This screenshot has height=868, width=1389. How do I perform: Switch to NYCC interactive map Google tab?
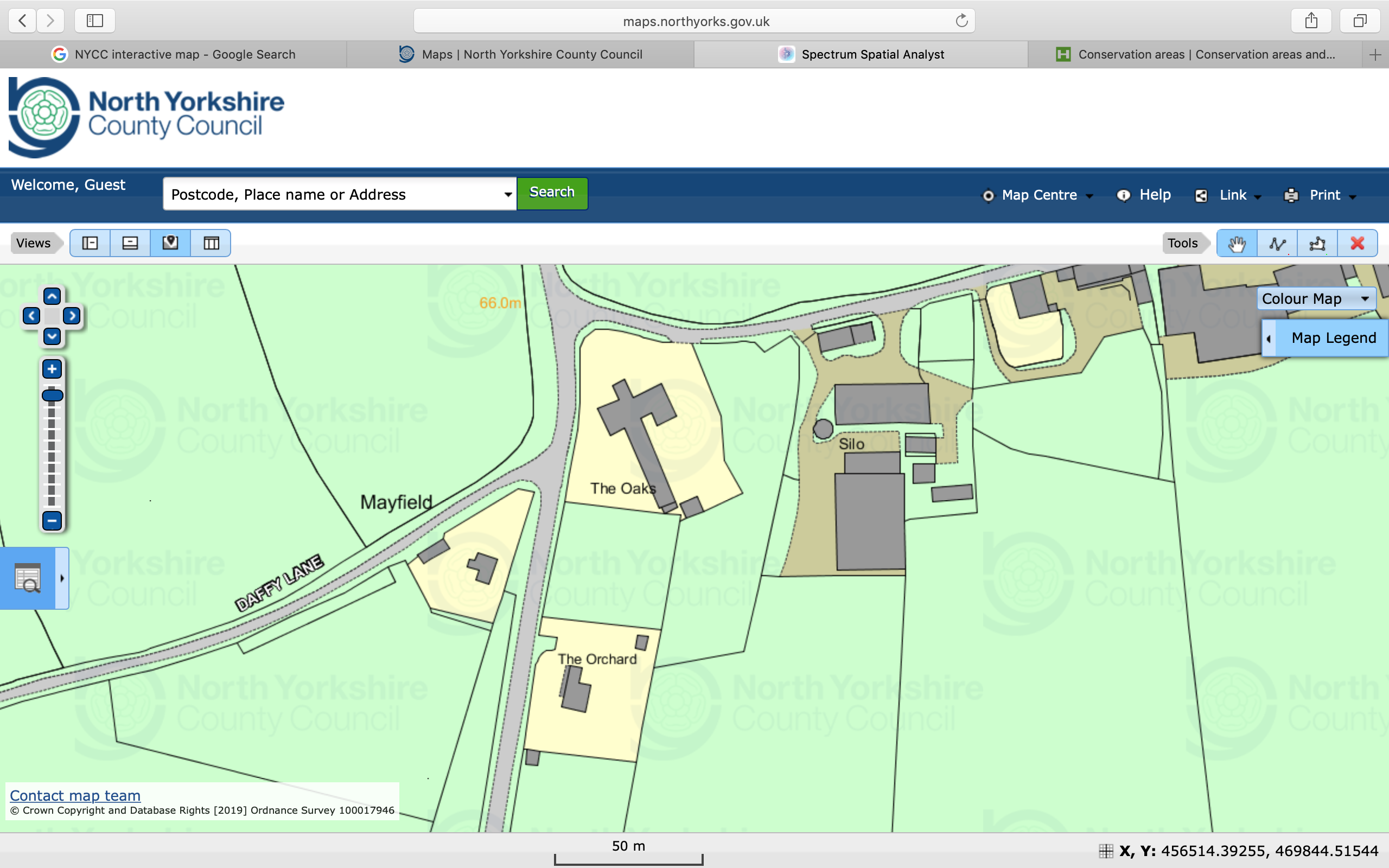click(174, 55)
